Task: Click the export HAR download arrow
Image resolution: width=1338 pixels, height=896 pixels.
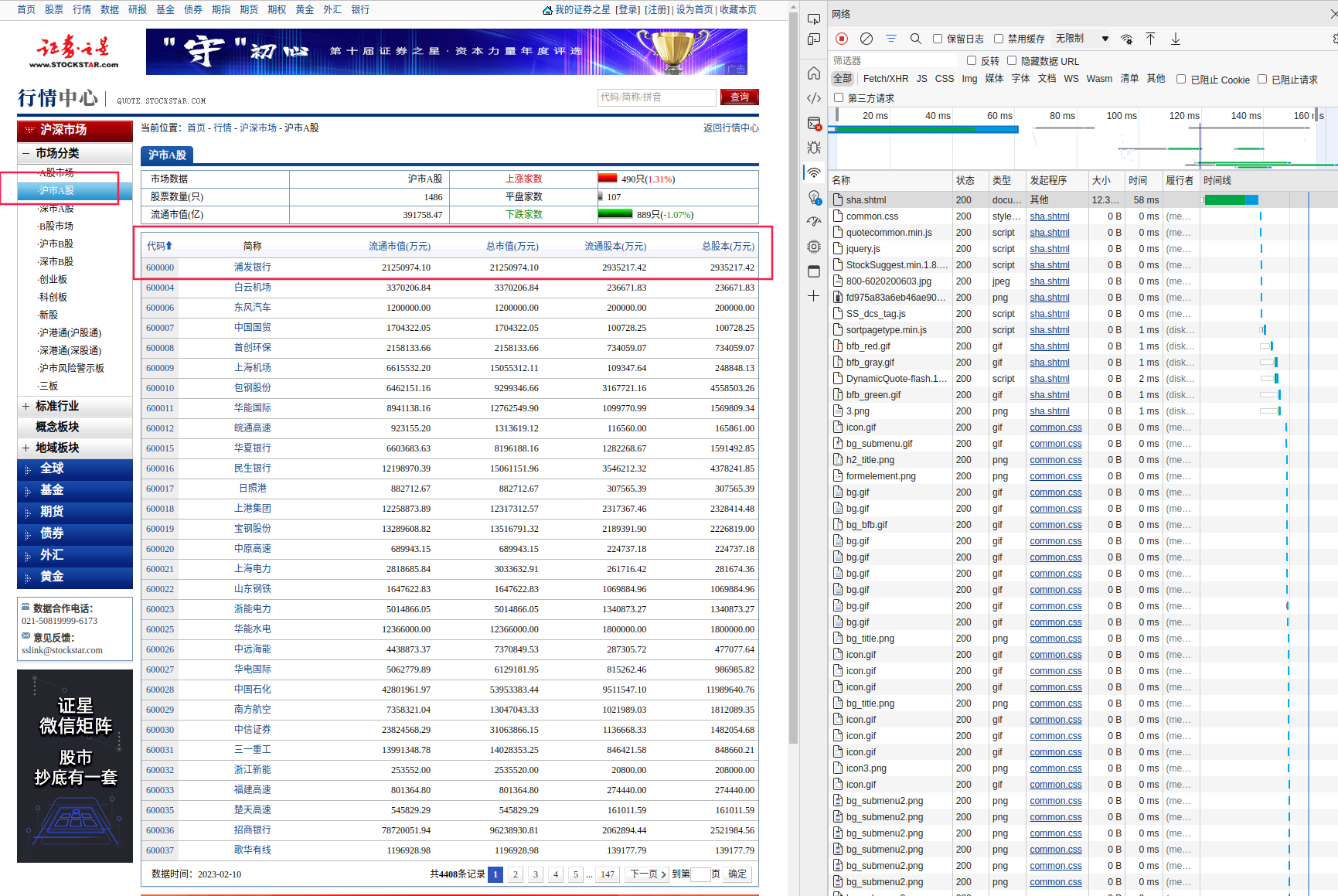Action: [1176, 39]
